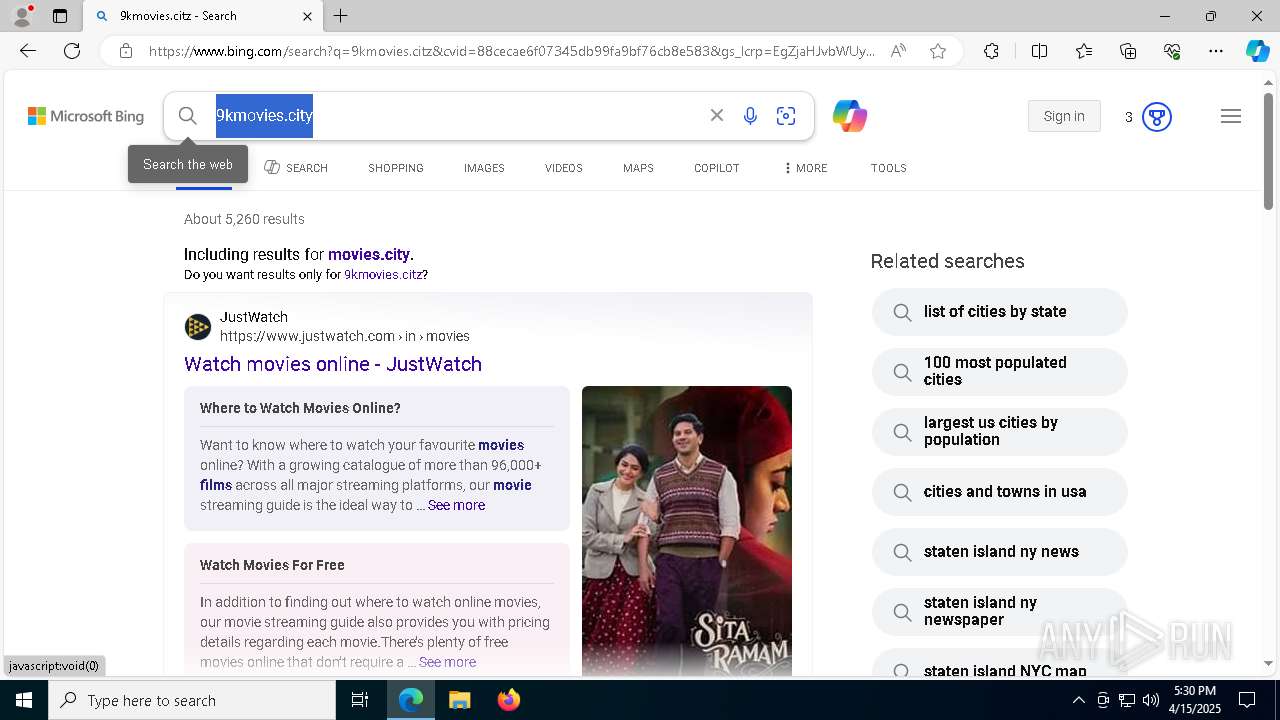1280x720 pixels.
Task: Select related search list of cities by state
Action: pos(999,312)
